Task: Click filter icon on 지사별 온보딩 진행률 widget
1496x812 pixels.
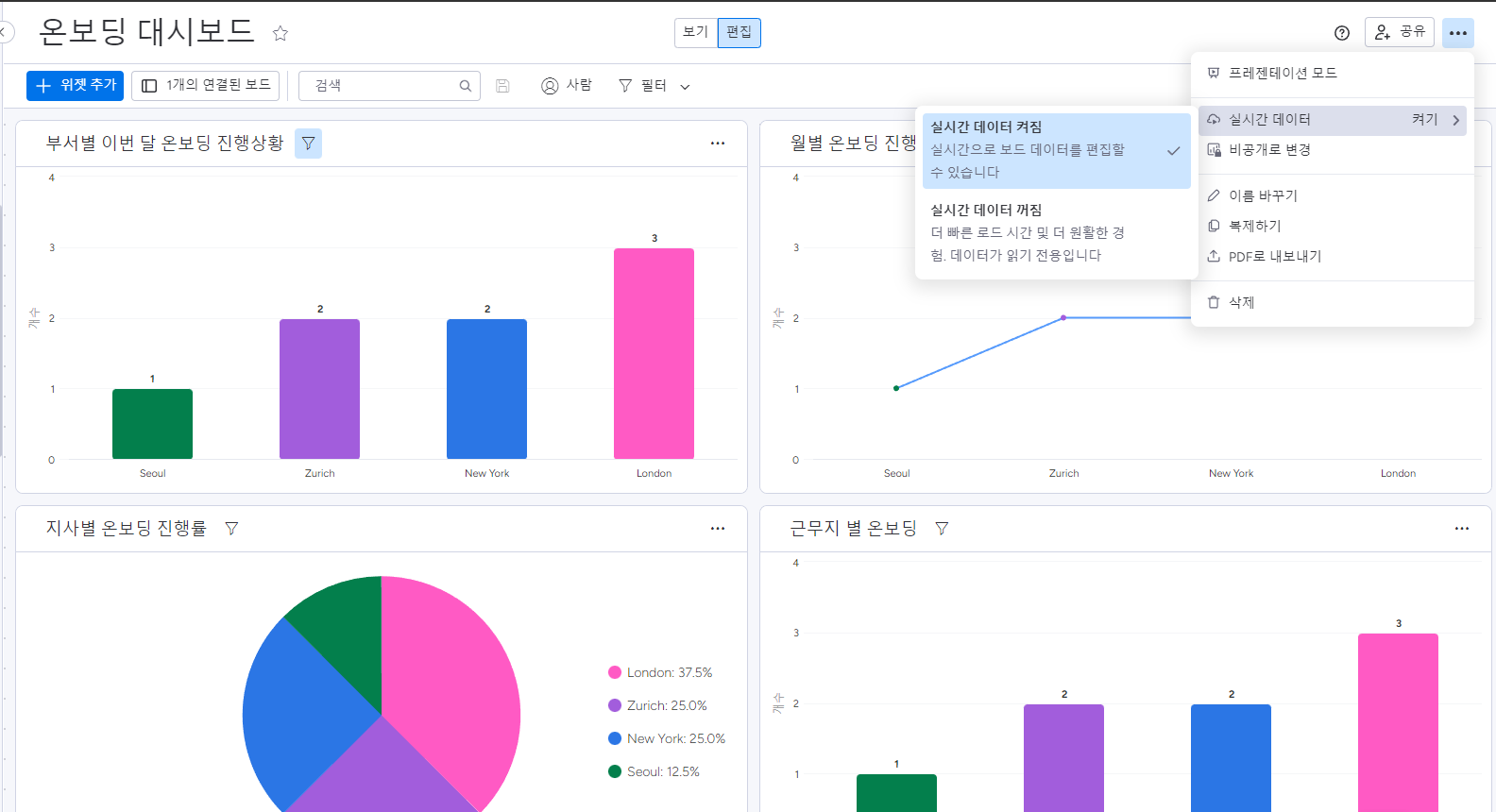Action: click(231, 529)
